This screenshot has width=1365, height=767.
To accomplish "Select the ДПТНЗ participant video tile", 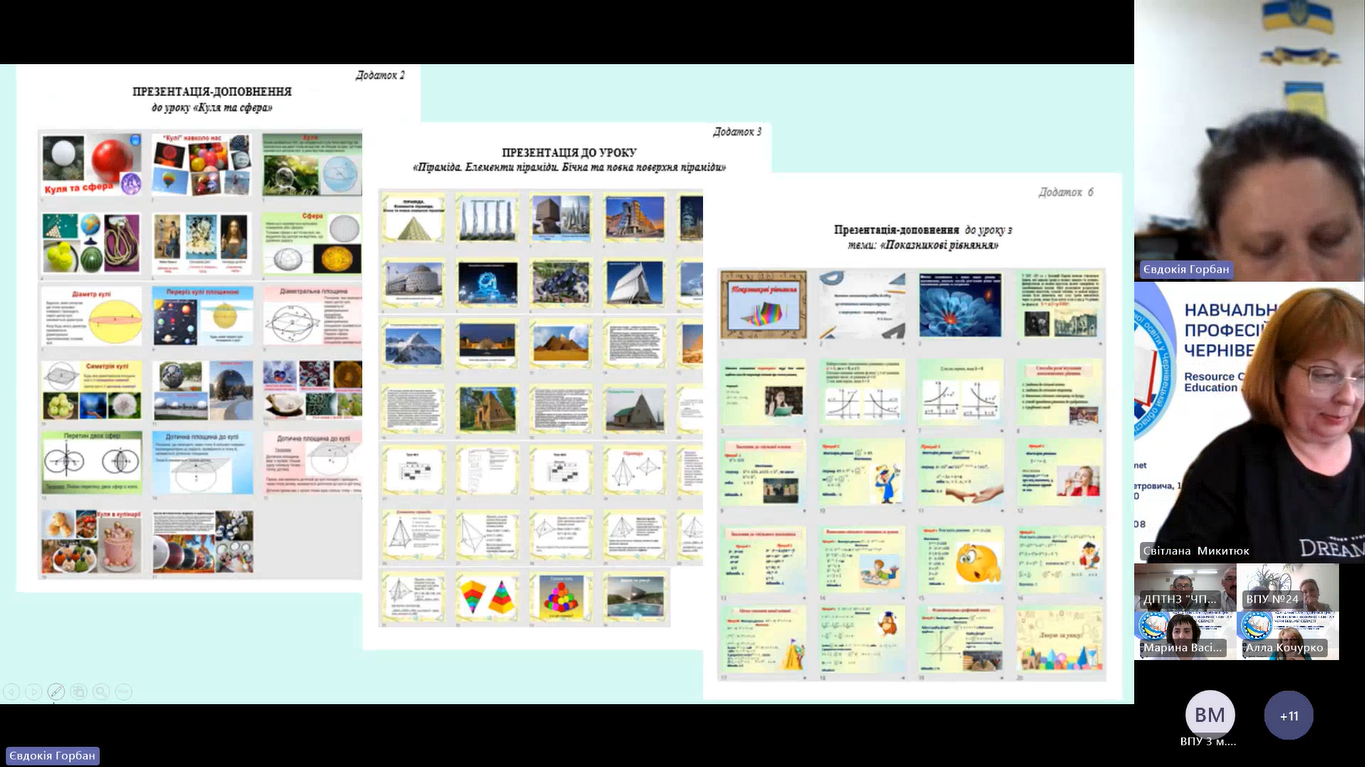I will click(x=1185, y=587).
